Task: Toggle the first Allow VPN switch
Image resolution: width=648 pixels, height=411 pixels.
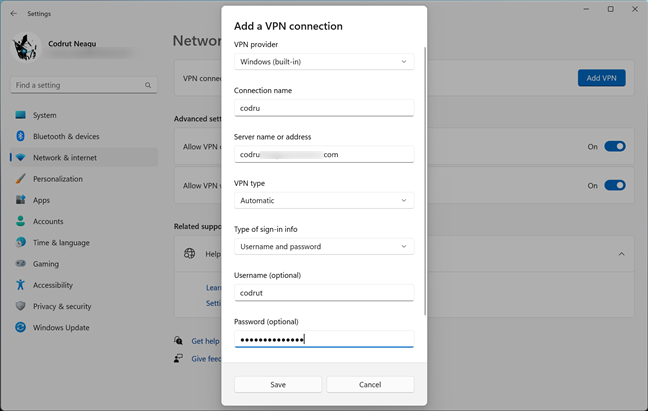Action: tap(615, 146)
